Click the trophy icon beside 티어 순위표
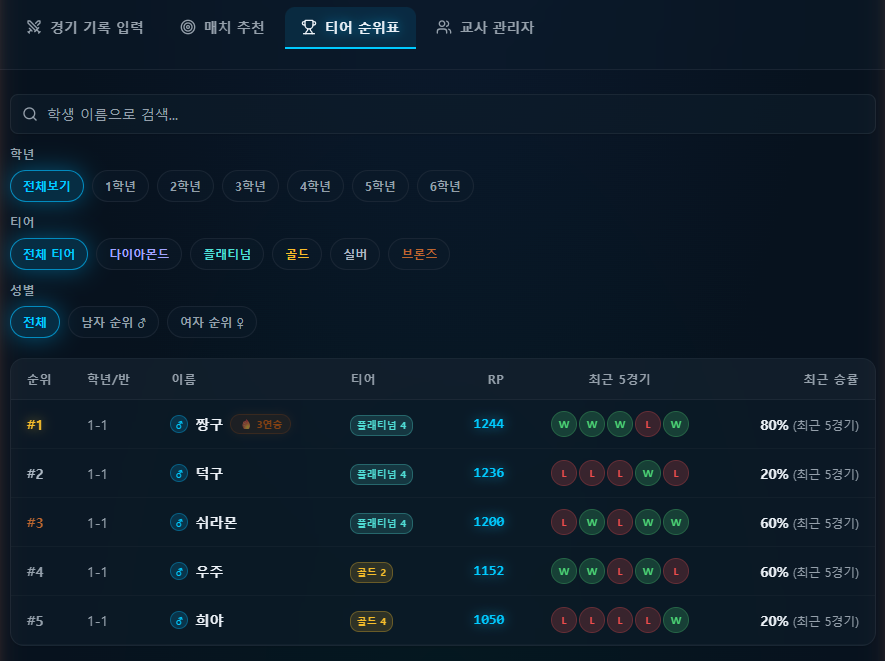 point(309,27)
